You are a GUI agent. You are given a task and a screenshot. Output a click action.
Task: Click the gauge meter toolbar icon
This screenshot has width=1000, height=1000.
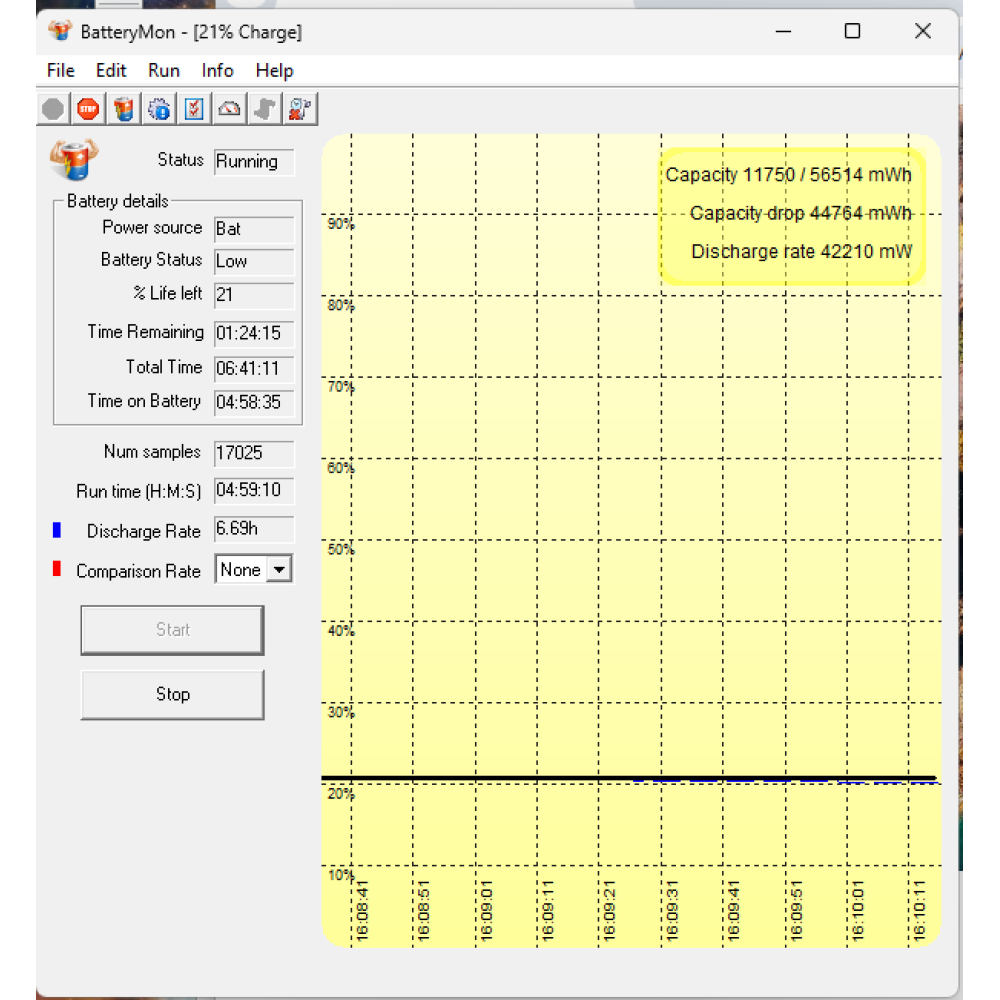point(230,109)
